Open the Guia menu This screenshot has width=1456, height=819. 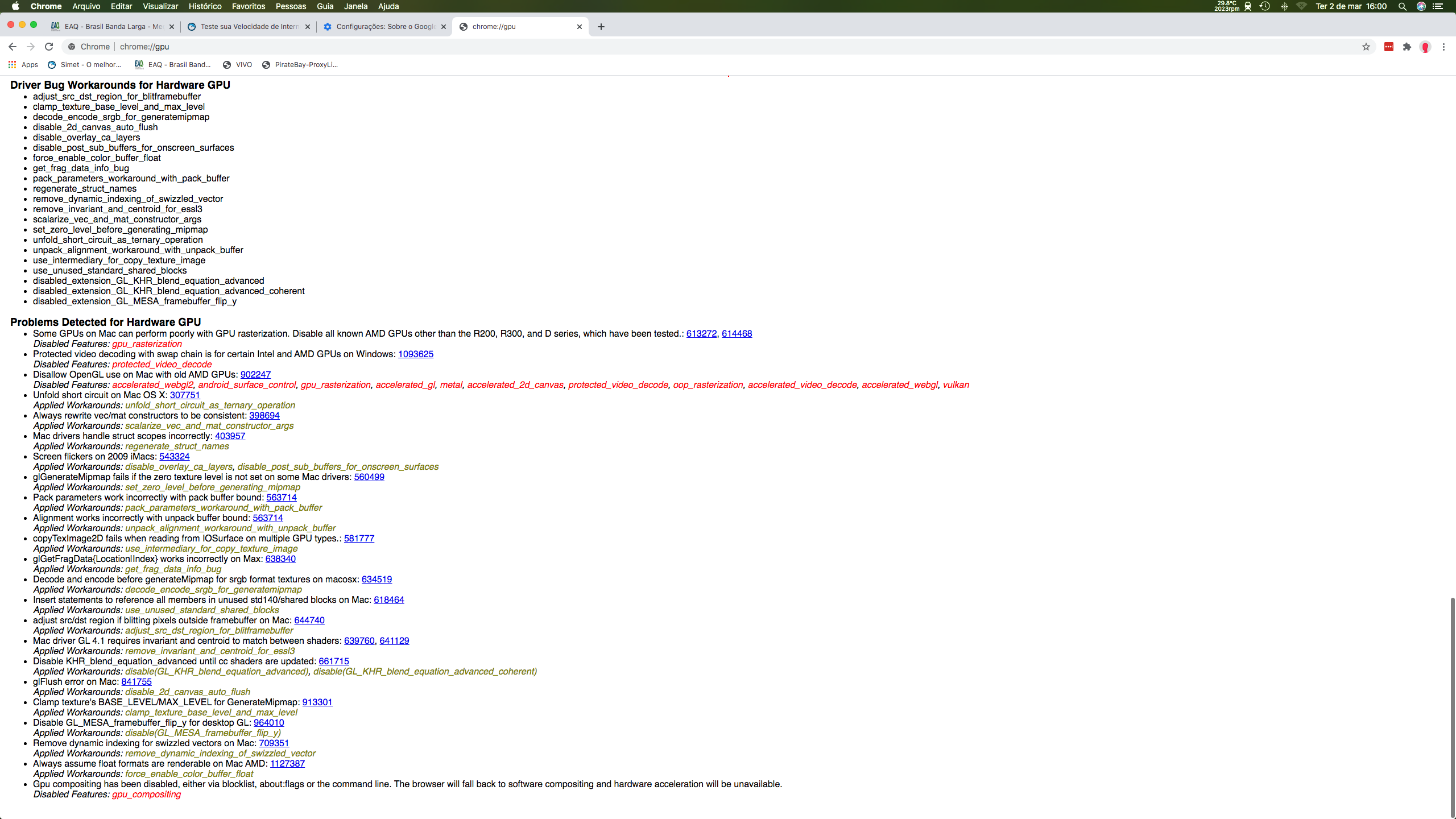point(325,6)
